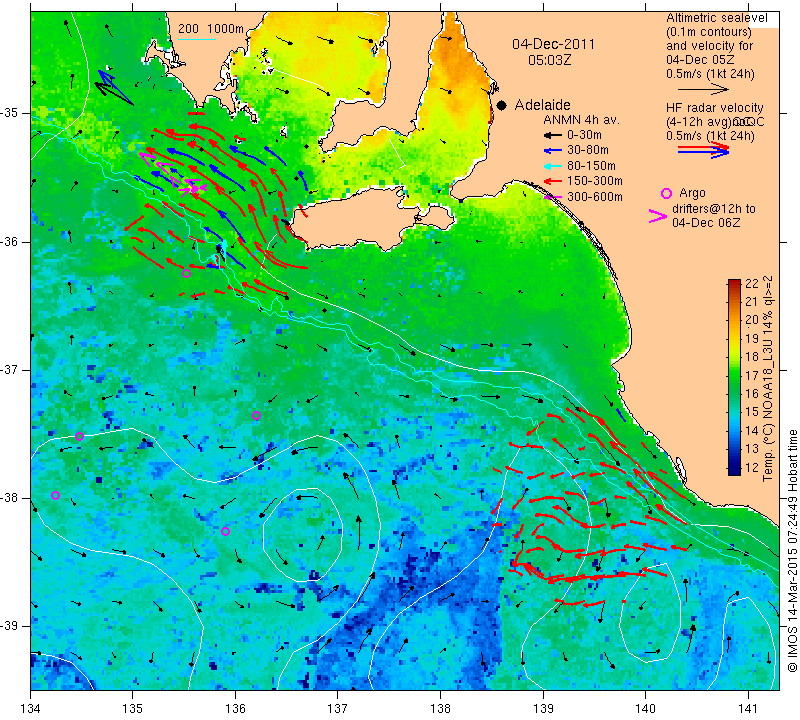
Task: Click the 'Argo' legend label
Action: (692, 193)
